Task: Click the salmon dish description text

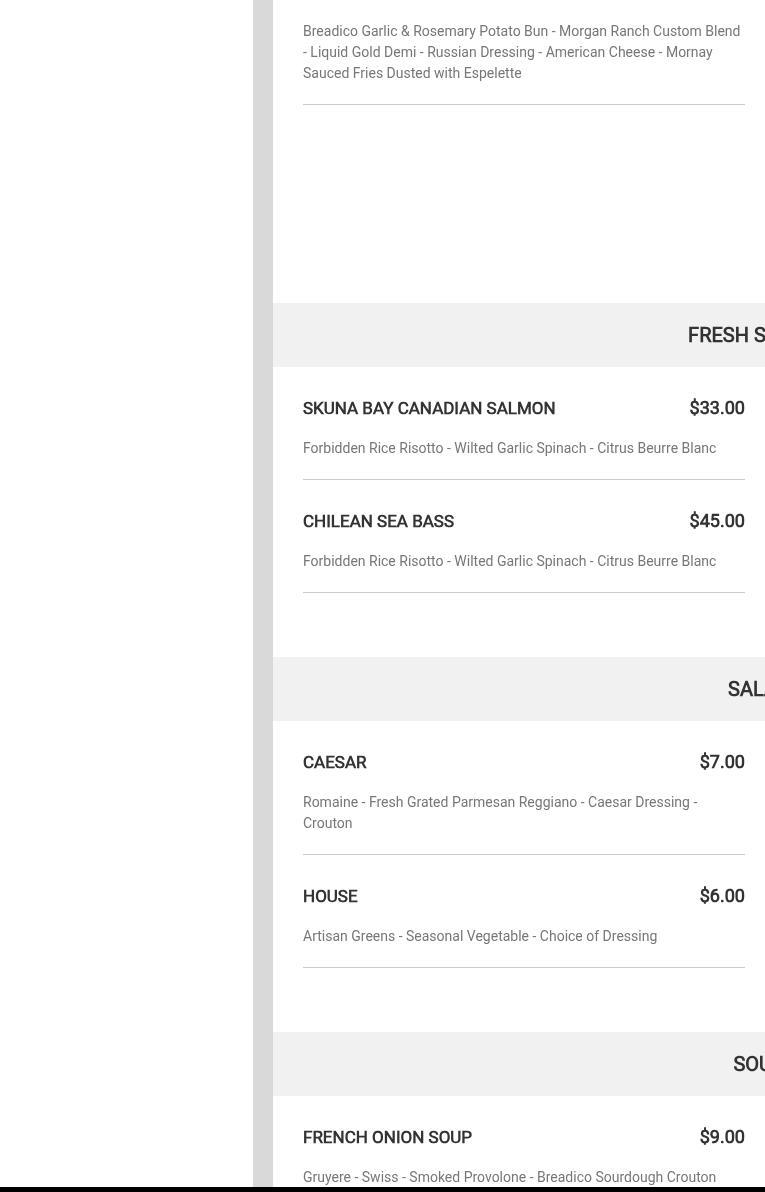Action: pyautogui.click(x=509, y=448)
